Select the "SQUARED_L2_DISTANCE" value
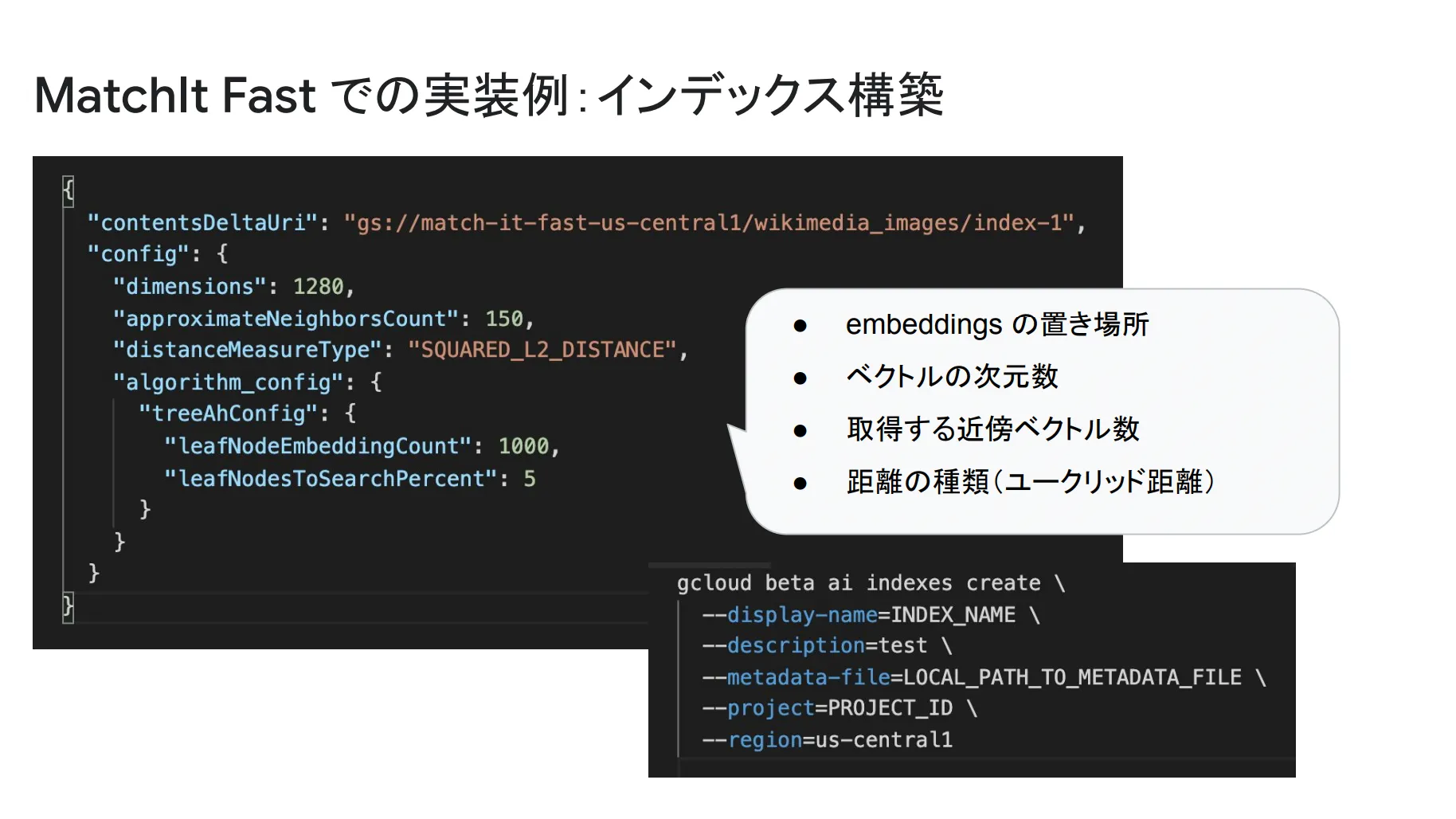1456x819 pixels. [x=542, y=350]
